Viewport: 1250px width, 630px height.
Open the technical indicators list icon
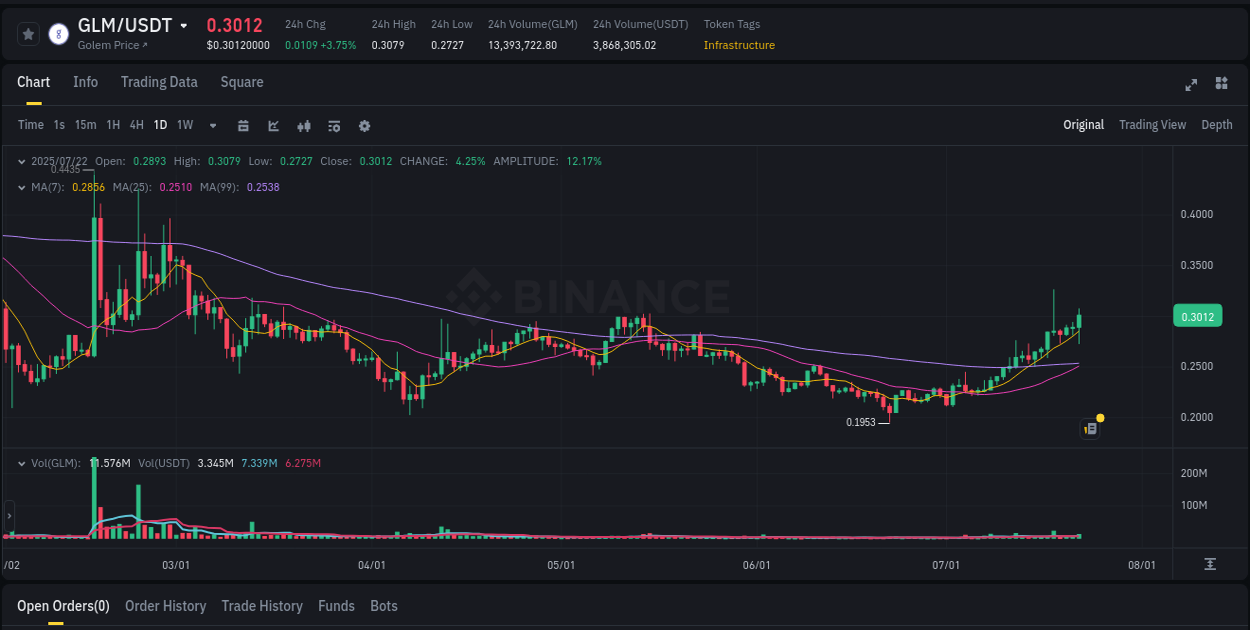(333, 125)
